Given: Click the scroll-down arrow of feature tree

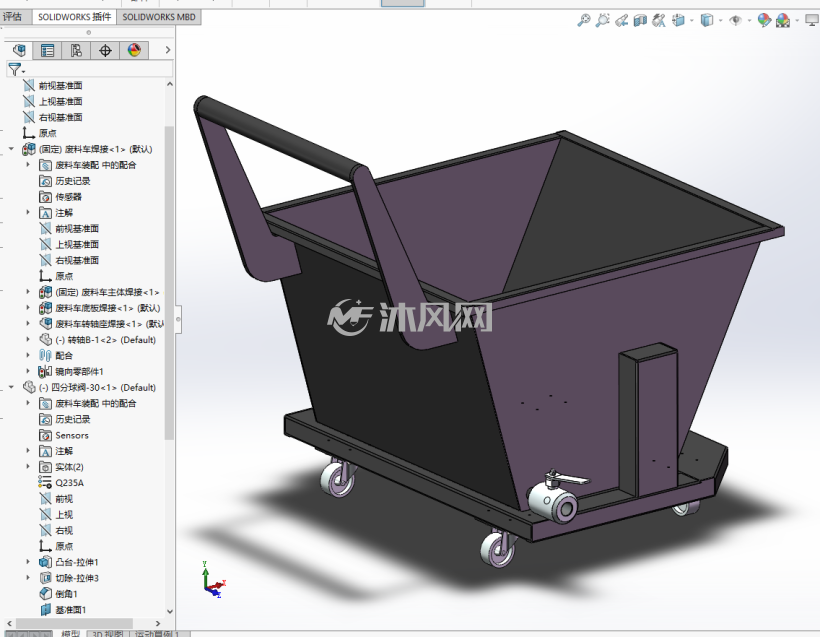Looking at the screenshot, I should point(169,611).
